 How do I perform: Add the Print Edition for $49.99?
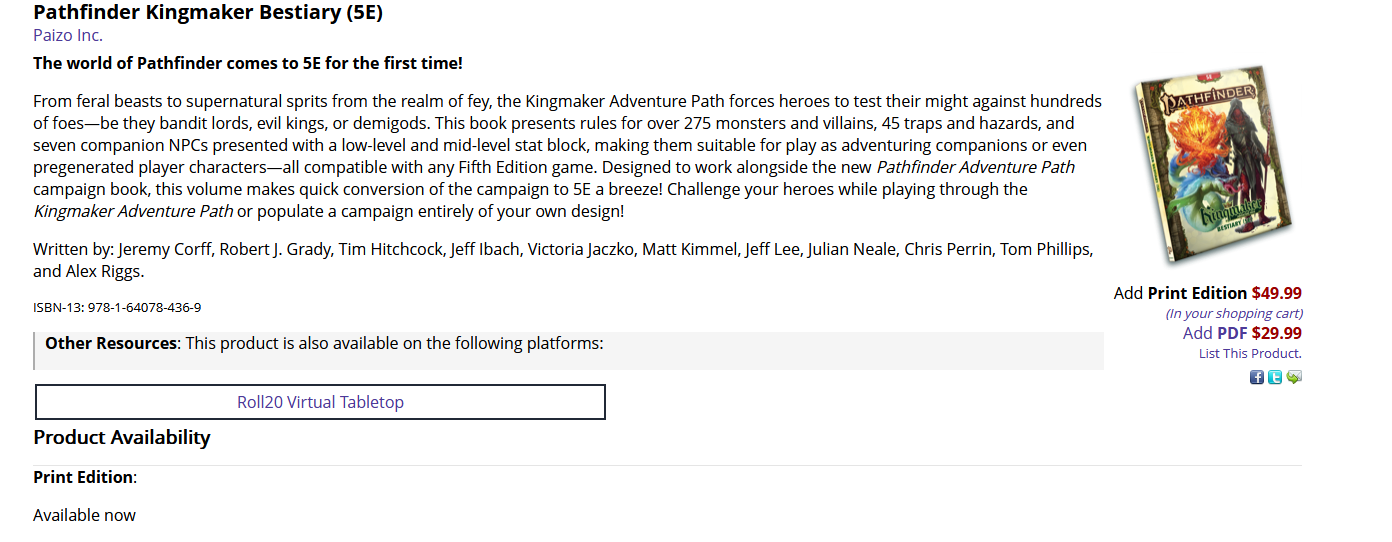tap(1207, 293)
